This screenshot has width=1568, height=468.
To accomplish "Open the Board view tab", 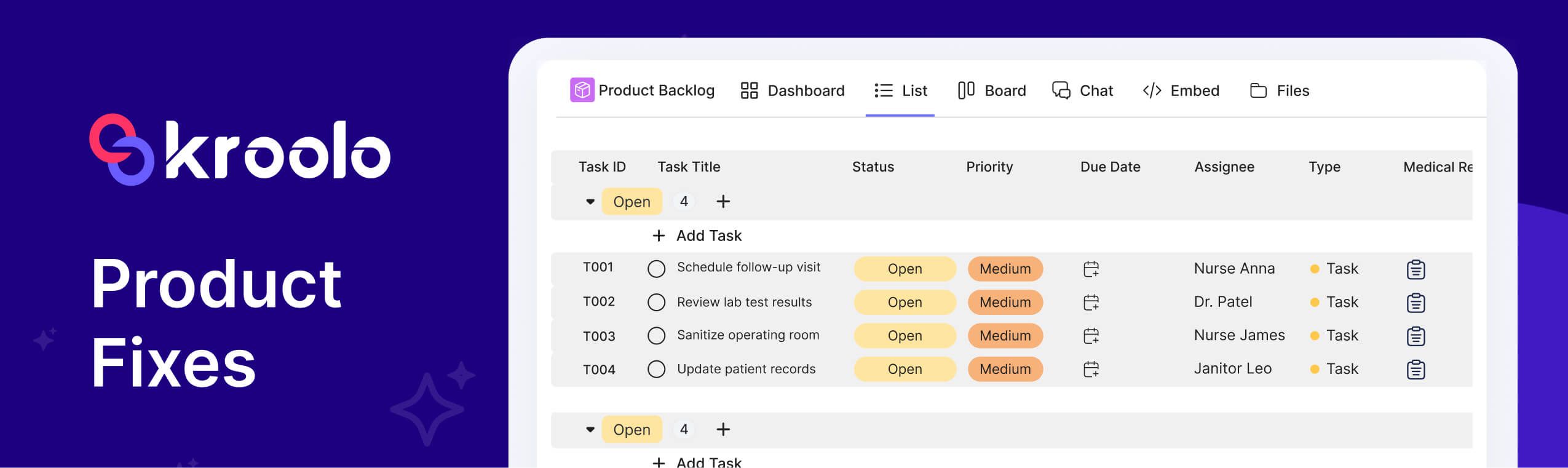I will pos(992,90).
